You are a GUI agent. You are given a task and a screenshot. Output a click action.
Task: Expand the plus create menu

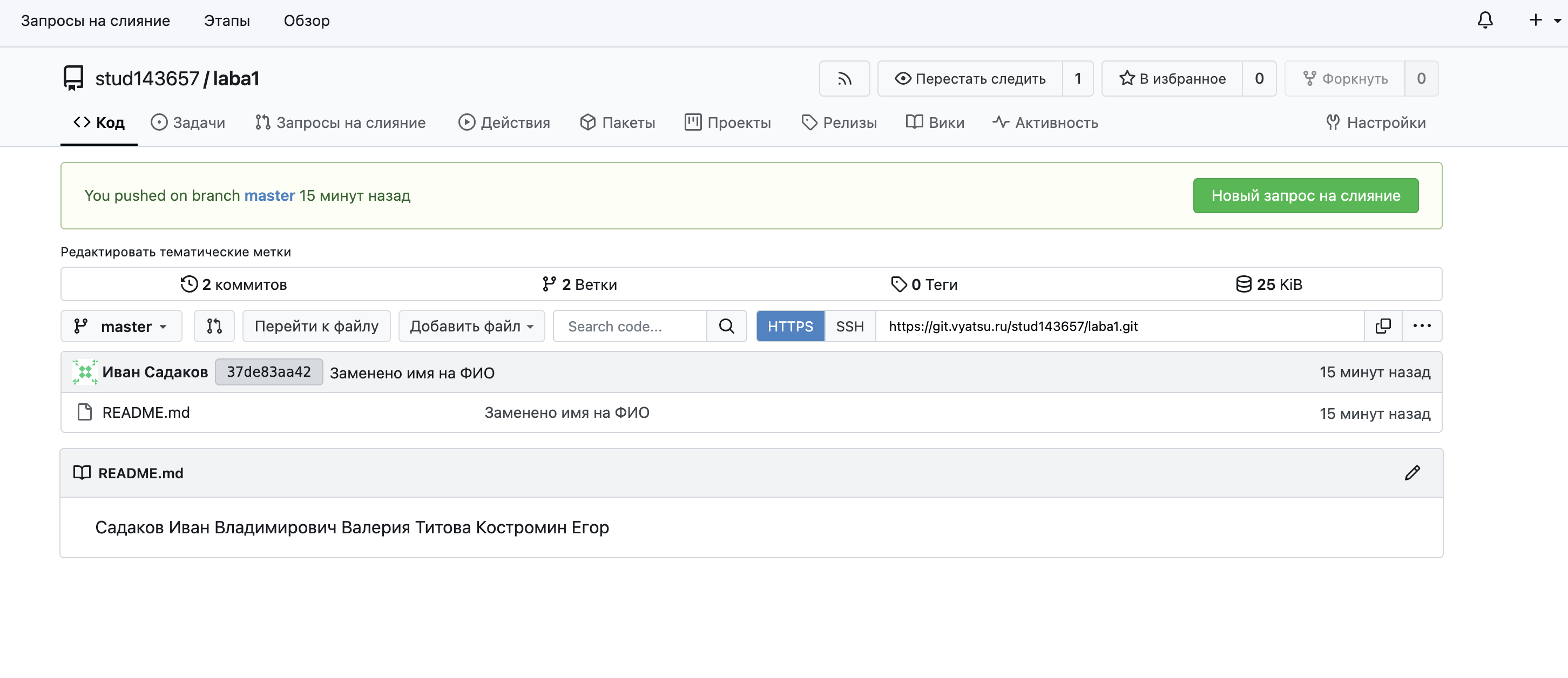pos(1543,21)
